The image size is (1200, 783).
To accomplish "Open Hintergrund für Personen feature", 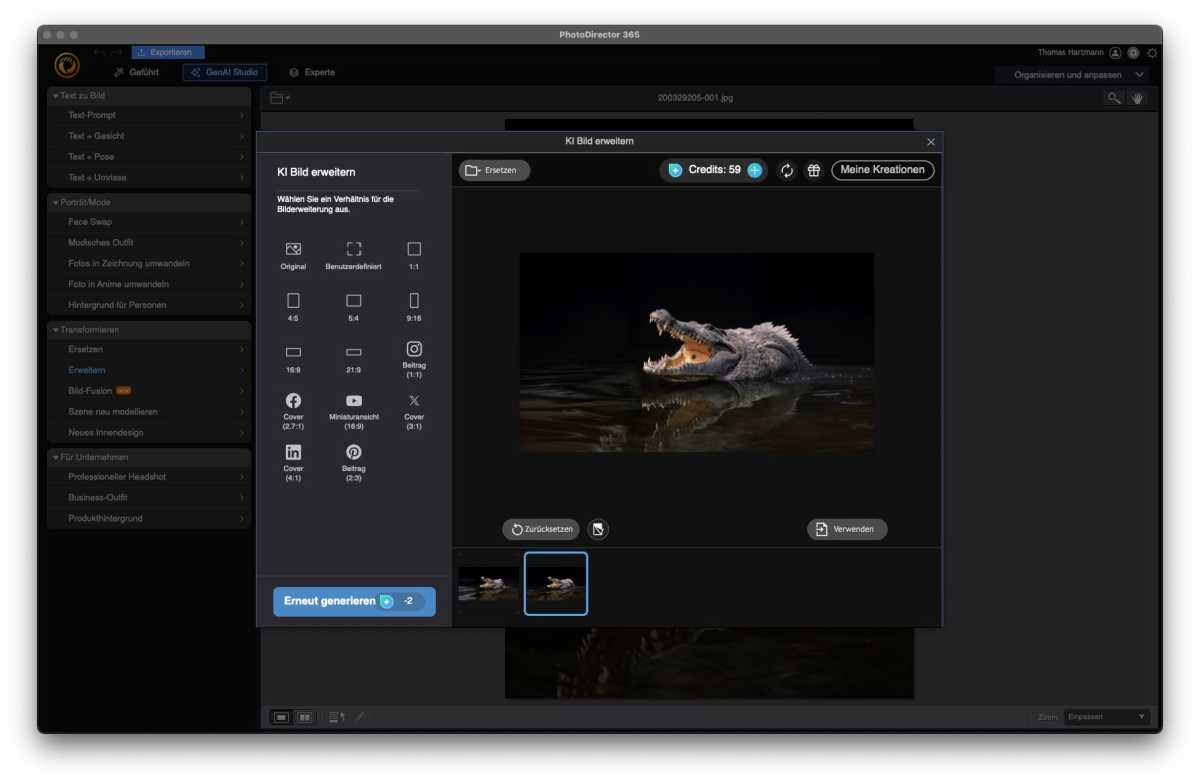I will click(149, 305).
